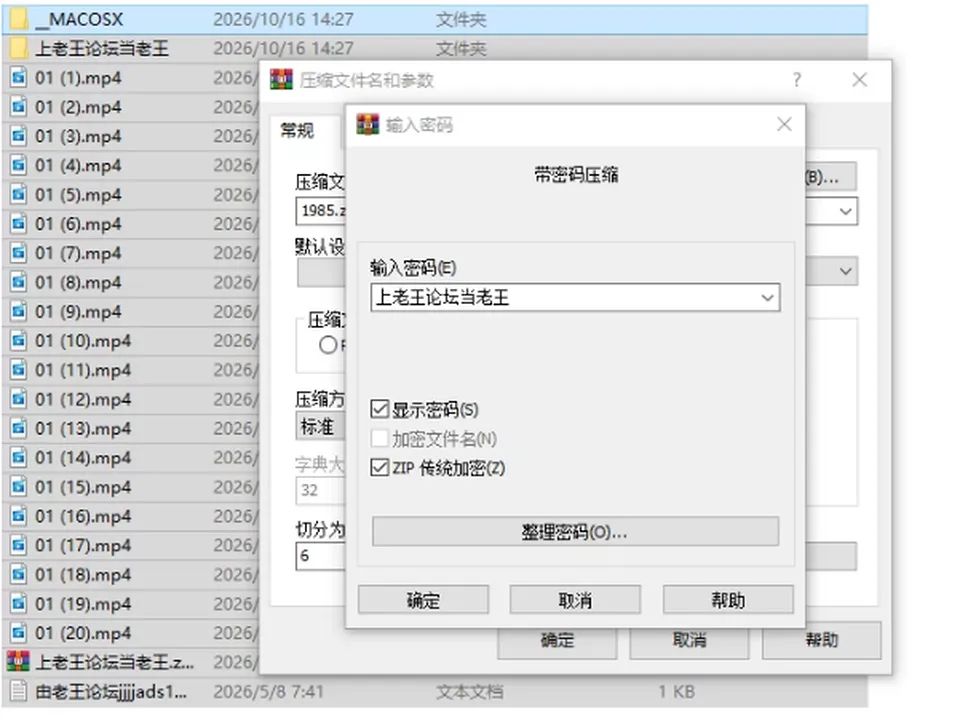The height and width of the screenshot is (727, 960).
Task: Click the 01 (5).mp4 video file icon
Action: 19,195
